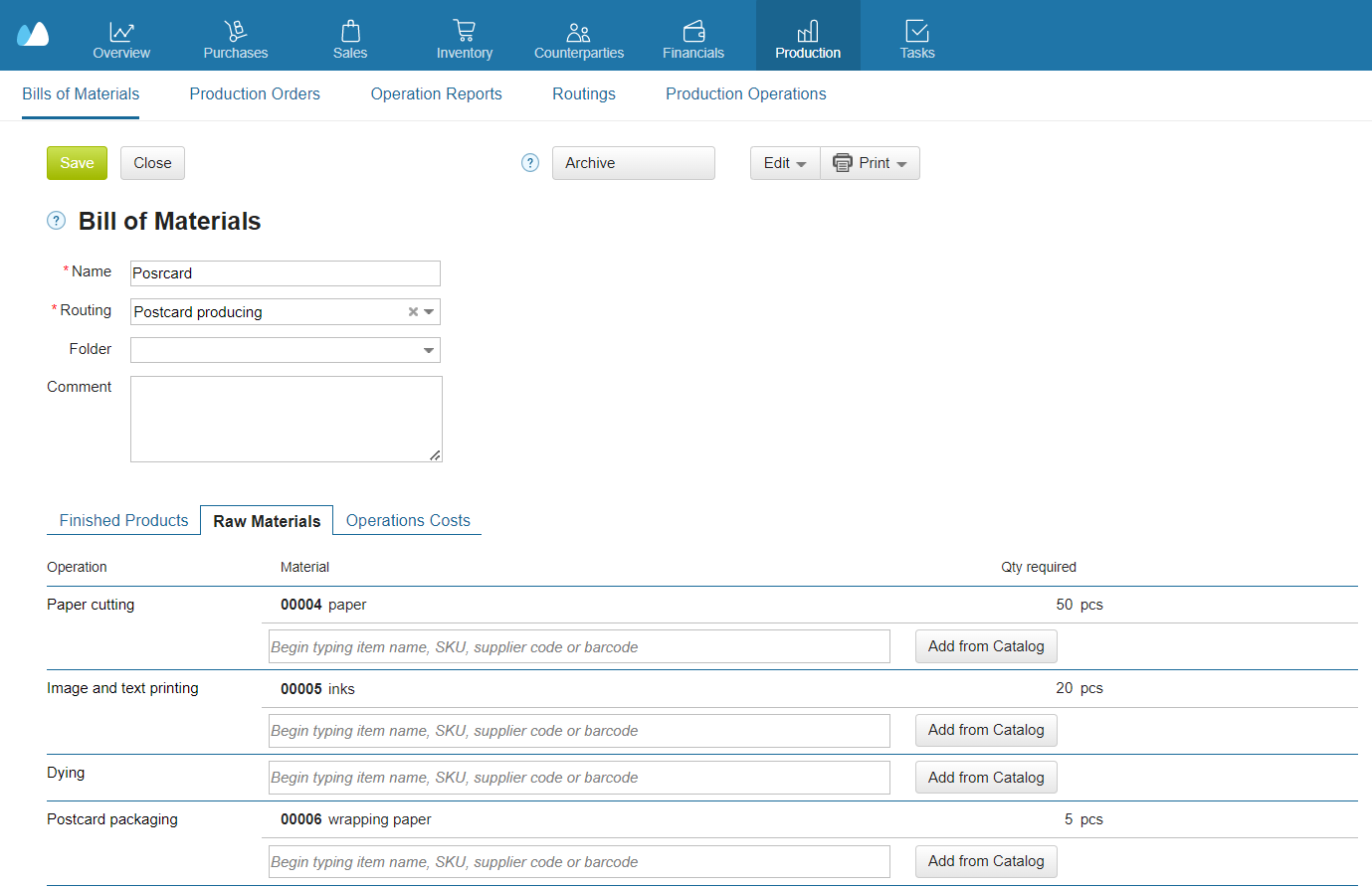
Task: Click the help icon next to Bill of Materials heading
Action: (57, 221)
